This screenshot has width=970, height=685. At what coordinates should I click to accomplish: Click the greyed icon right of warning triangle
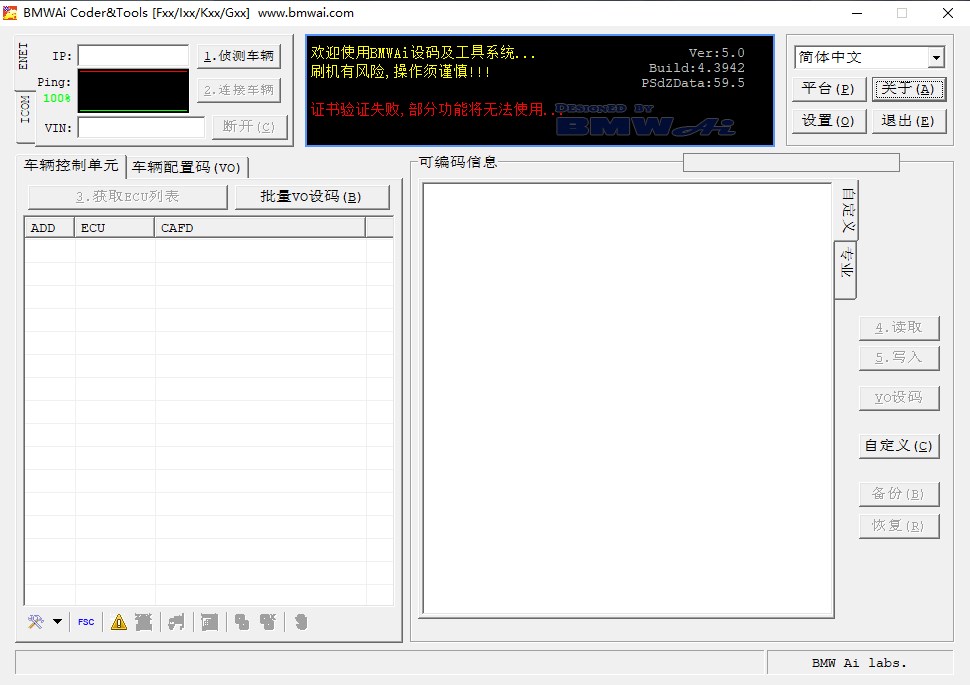click(x=144, y=622)
